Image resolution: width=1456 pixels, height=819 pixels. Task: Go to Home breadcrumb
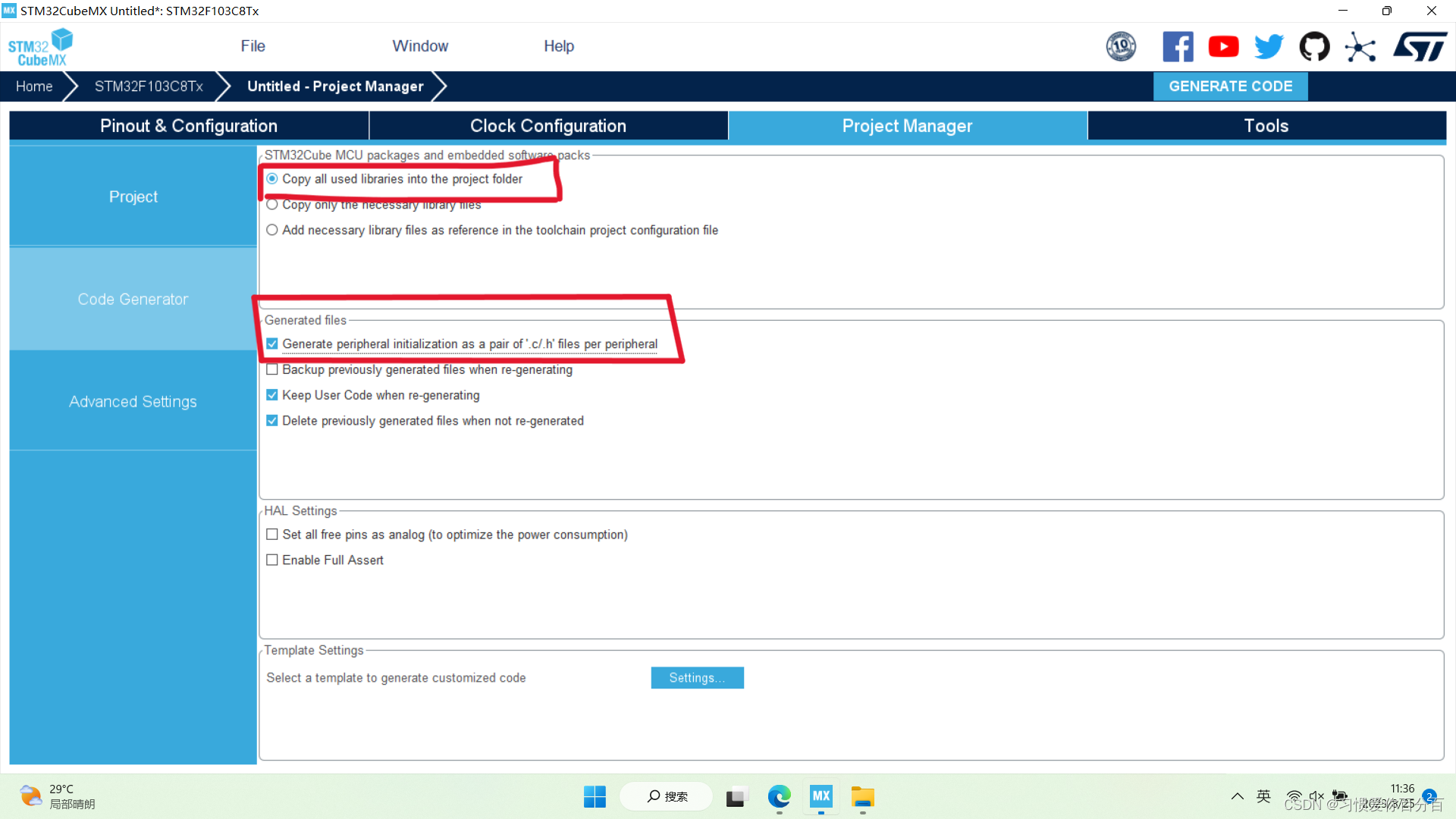click(x=34, y=86)
